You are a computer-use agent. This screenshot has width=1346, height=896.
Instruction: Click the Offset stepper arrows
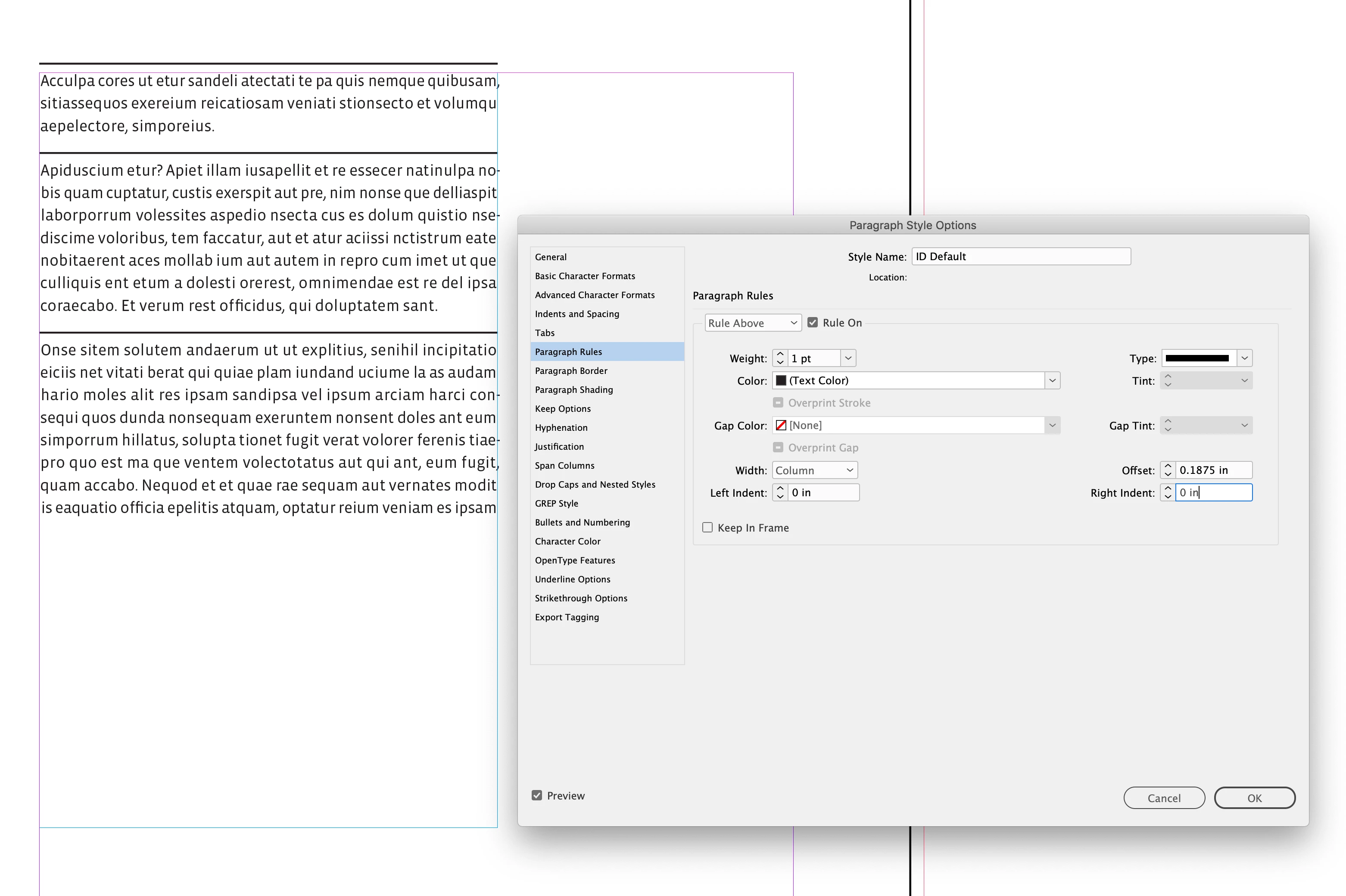pyautogui.click(x=1168, y=470)
